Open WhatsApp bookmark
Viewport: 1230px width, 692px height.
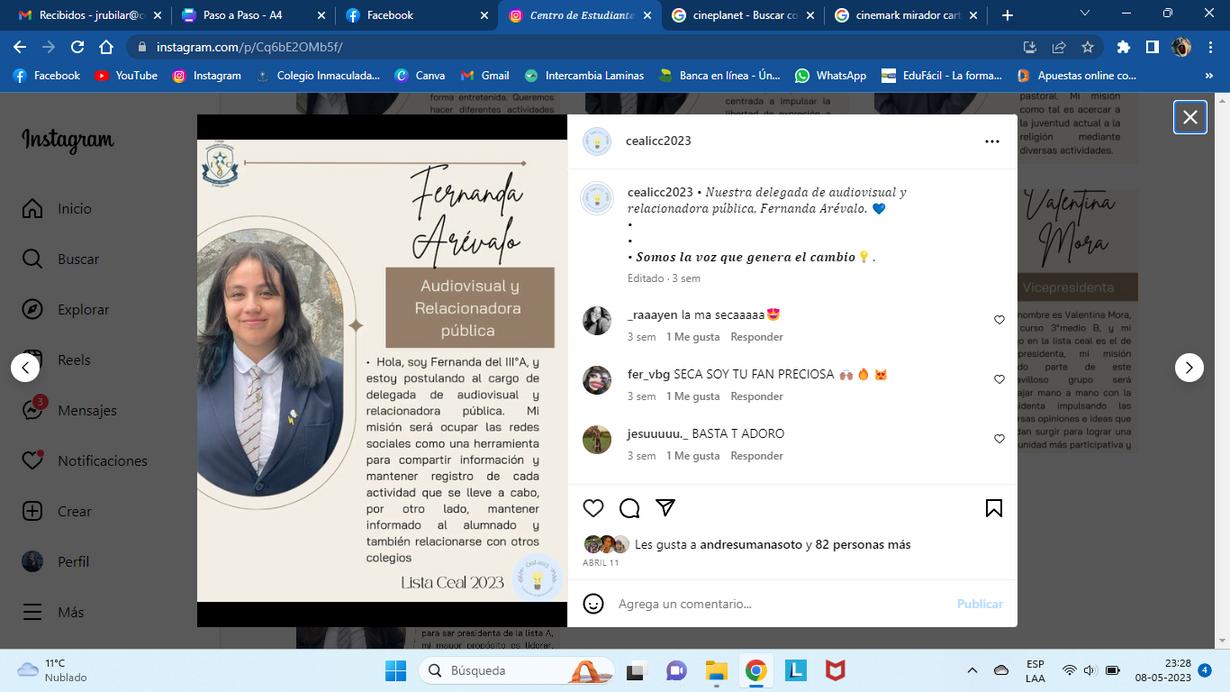(x=830, y=75)
